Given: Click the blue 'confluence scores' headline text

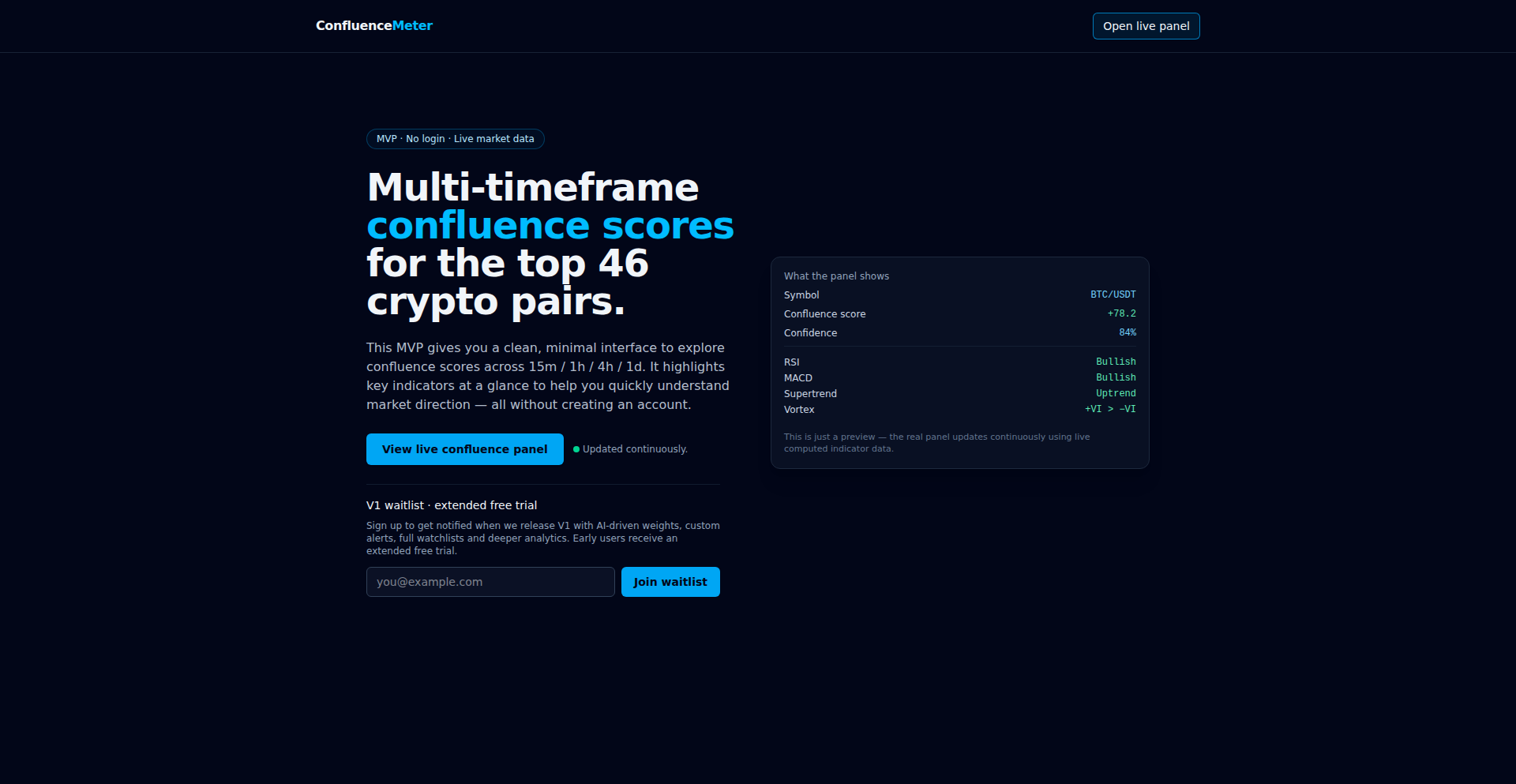Looking at the screenshot, I should 550,226.
